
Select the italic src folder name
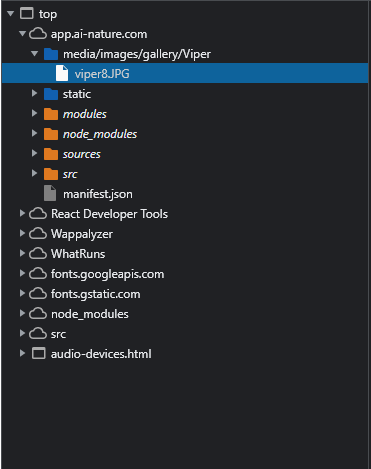[70, 174]
